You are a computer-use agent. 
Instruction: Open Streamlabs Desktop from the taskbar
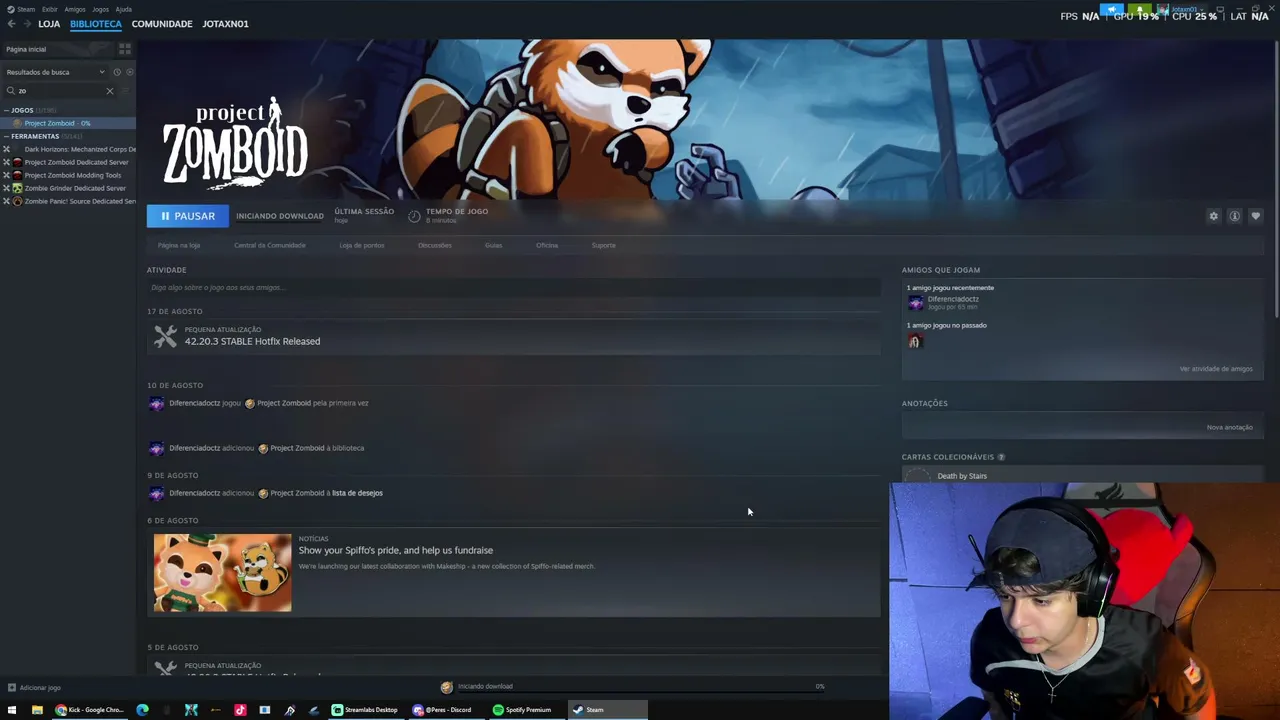click(366, 710)
